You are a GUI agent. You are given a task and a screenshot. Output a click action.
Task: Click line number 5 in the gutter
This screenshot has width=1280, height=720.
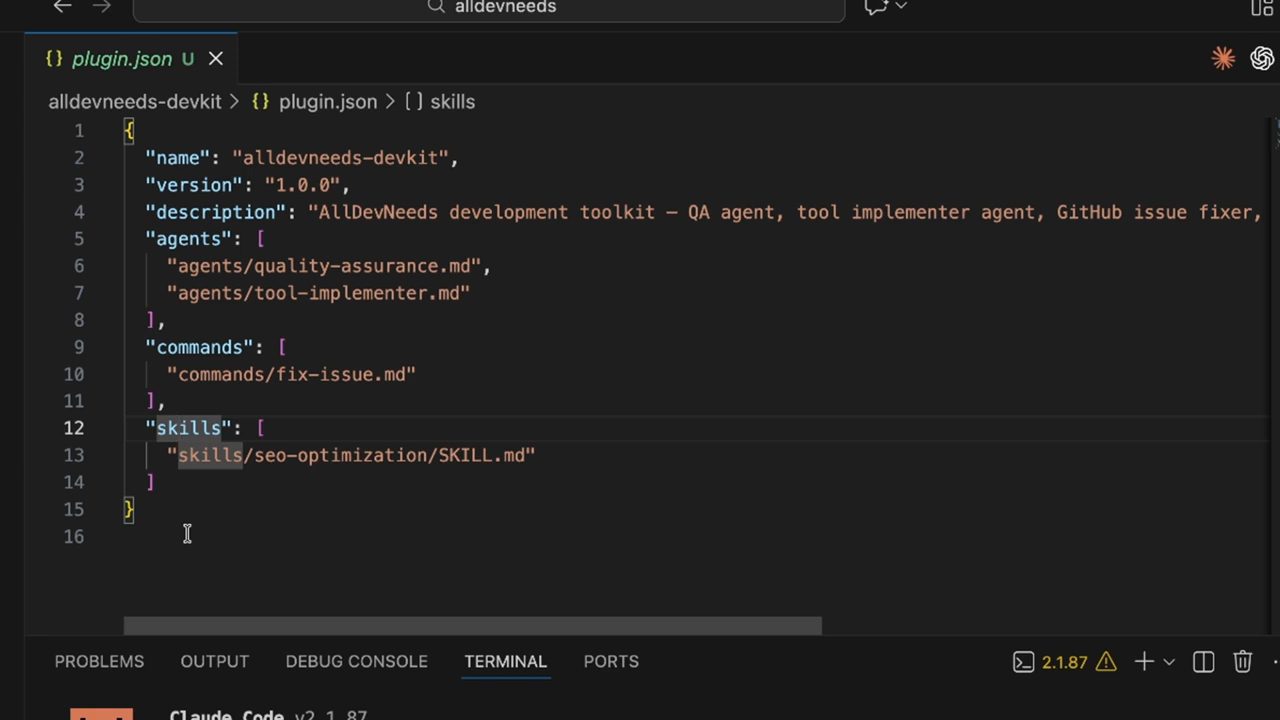coord(79,239)
